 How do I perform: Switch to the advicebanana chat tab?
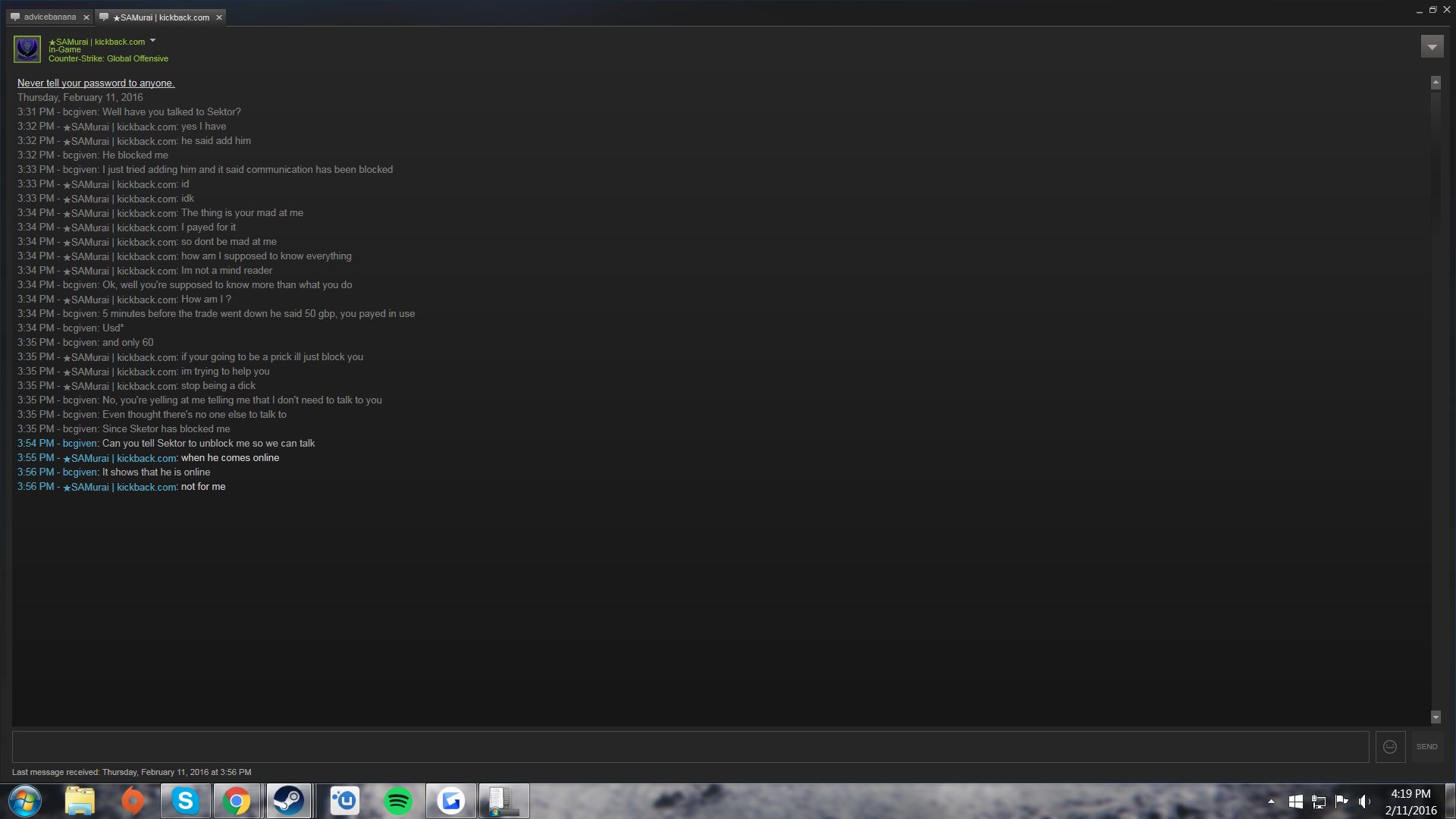click(x=49, y=17)
